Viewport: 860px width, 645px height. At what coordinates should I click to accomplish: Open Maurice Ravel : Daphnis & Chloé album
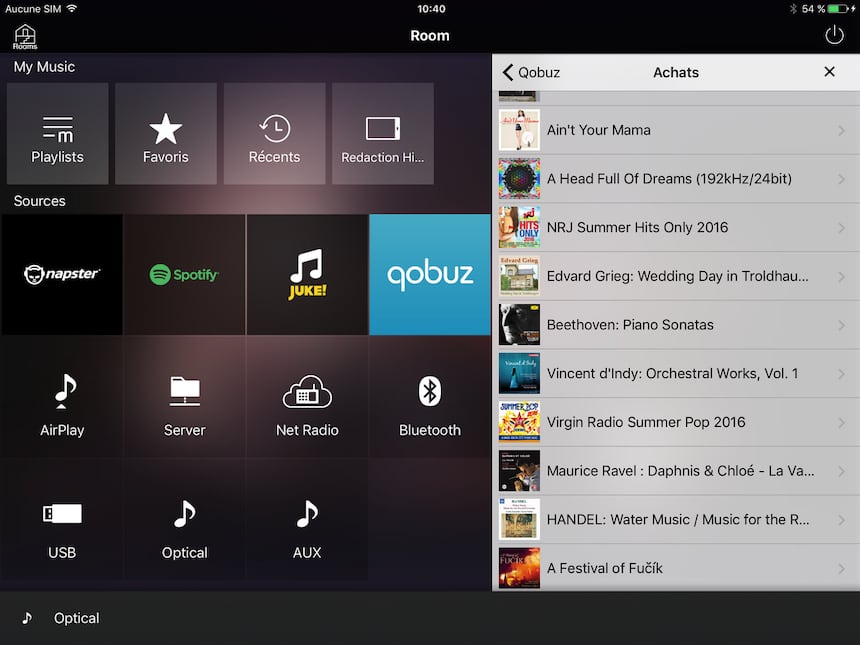pos(676,471)
